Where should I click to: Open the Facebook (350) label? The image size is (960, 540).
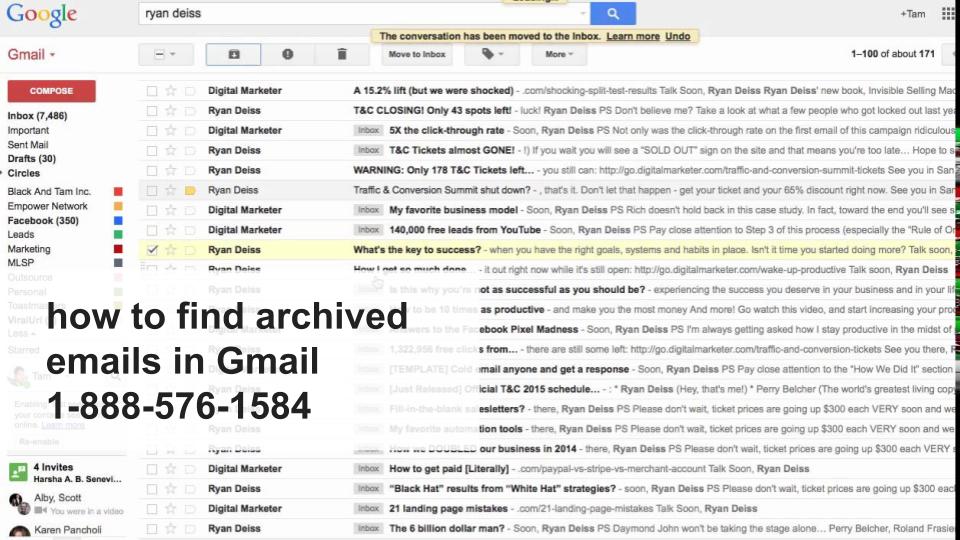(43, 220)
